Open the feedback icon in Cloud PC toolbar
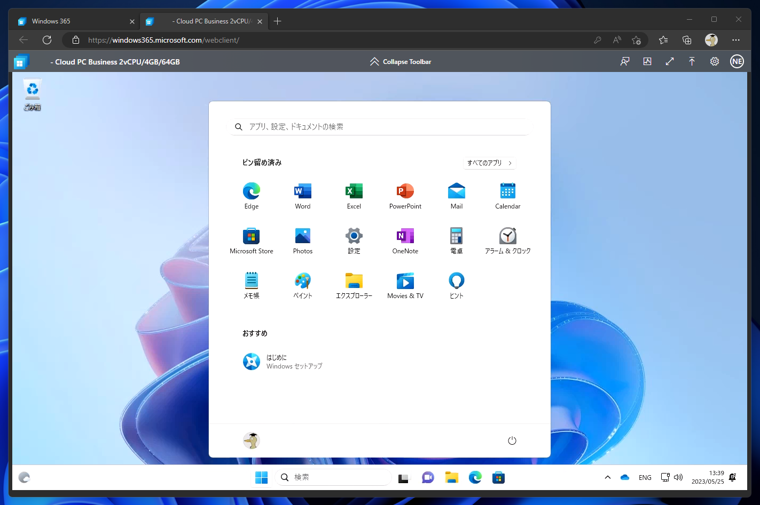Screen dimensions: 760x505 click(x=625, y=62)
